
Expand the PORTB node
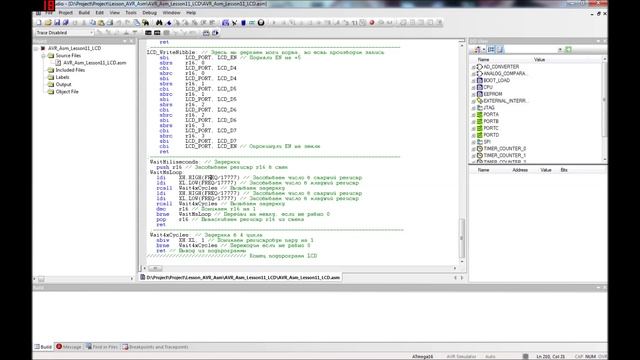click(x=473, y=122)
